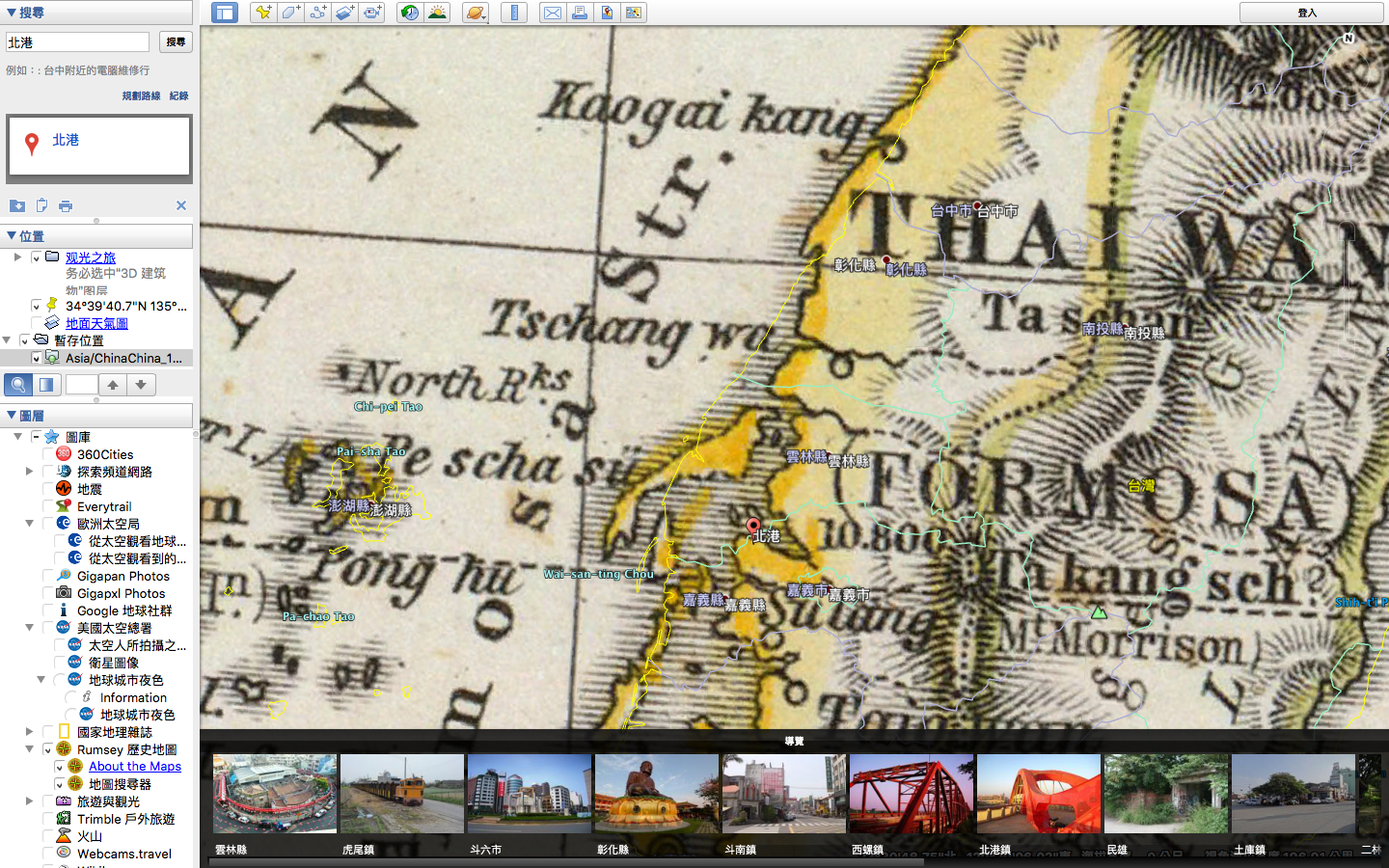This screenshot has width=1389, height=868.
Task: Enable the 火山 layer checkbox
Action: pos(47,836)
